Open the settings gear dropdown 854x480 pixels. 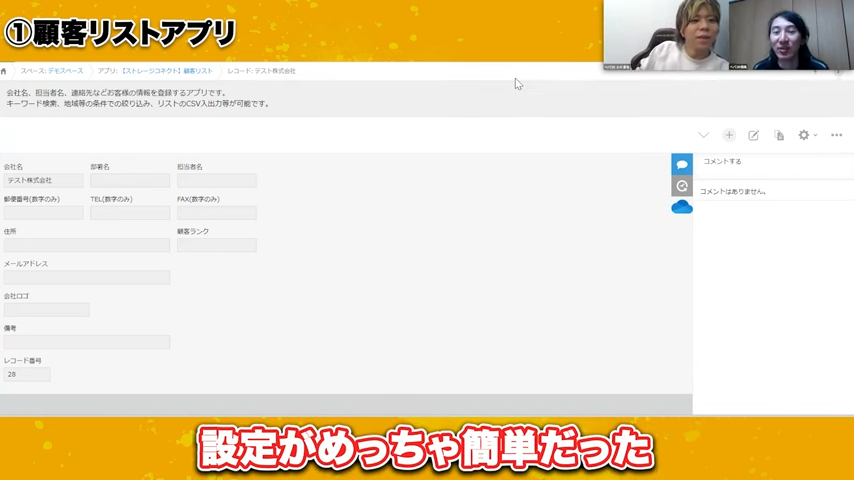[x=807, y=135]
